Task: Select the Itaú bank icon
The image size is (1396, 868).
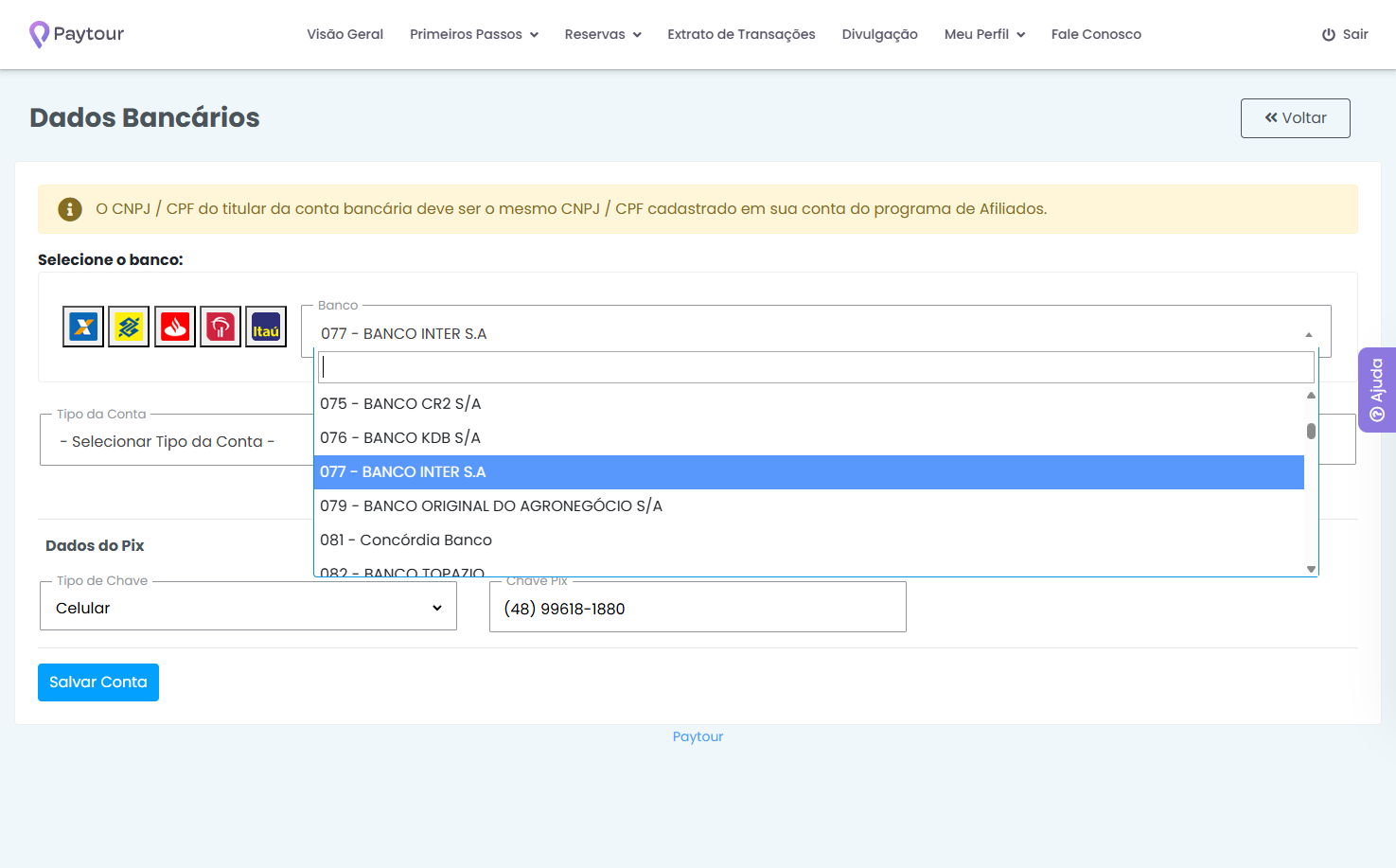Action: pyautogui.click(x=266, y=328)
